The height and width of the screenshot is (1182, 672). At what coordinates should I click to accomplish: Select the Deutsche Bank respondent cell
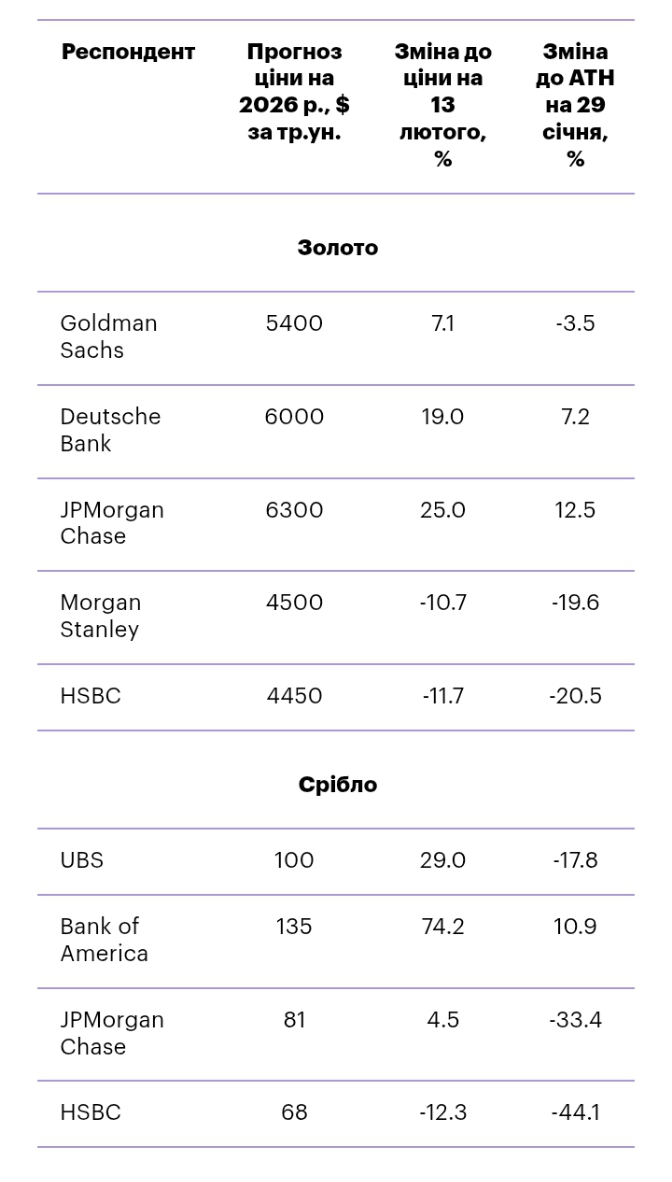point(110,430)
